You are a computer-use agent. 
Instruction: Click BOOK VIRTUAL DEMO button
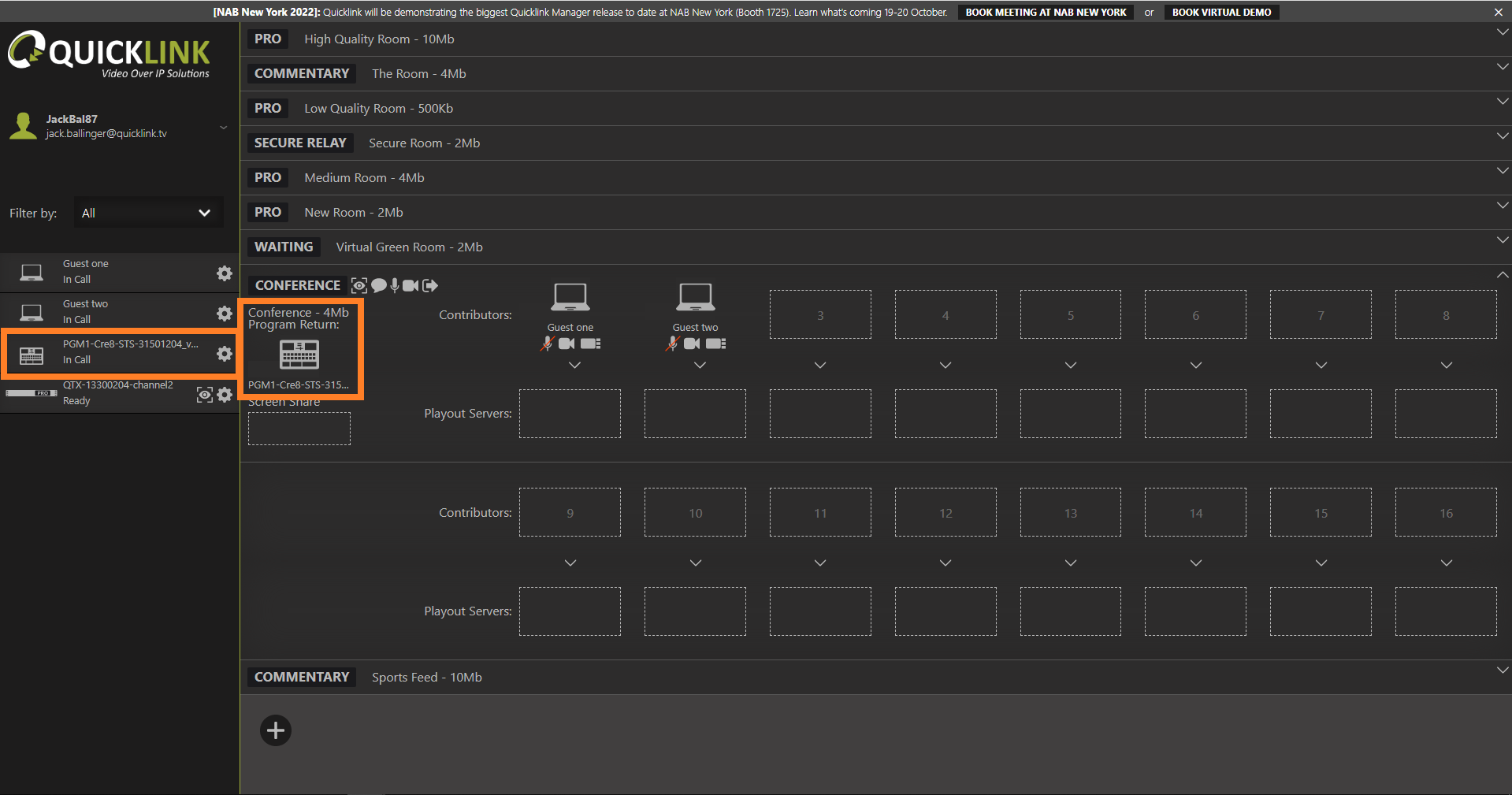1221,12
